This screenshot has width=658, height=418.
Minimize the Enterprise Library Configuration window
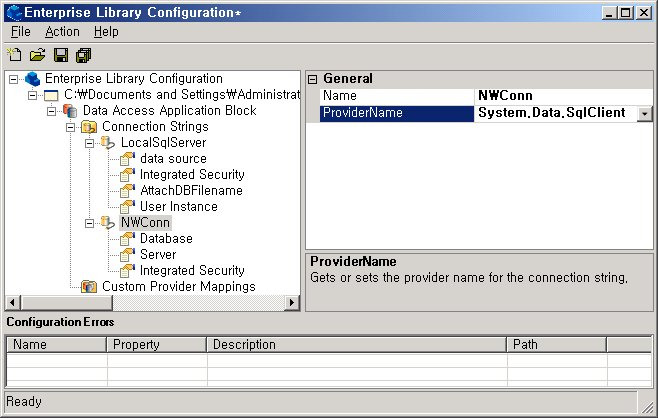click(x=609, y=13)
